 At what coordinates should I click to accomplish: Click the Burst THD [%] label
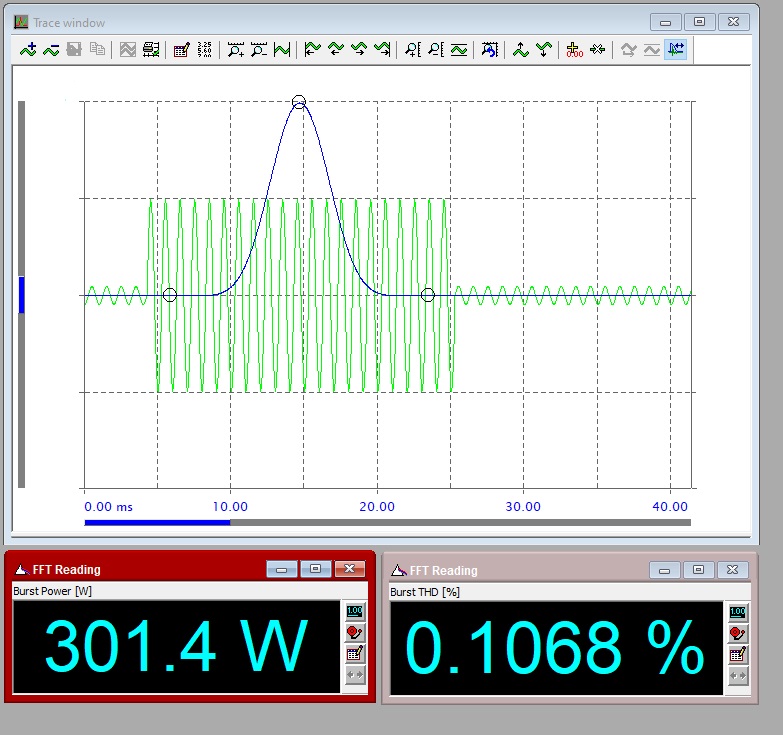(x=424, y=592)
